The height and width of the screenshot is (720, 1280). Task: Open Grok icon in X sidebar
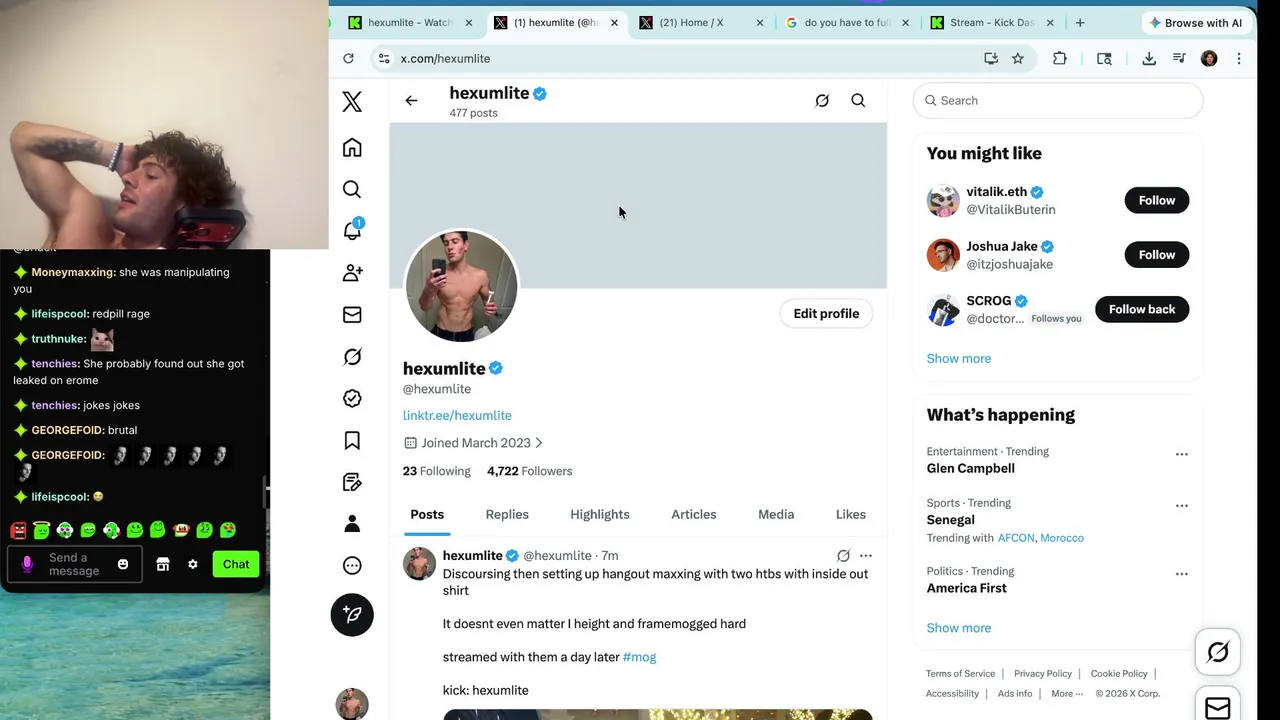pos(352,357)
